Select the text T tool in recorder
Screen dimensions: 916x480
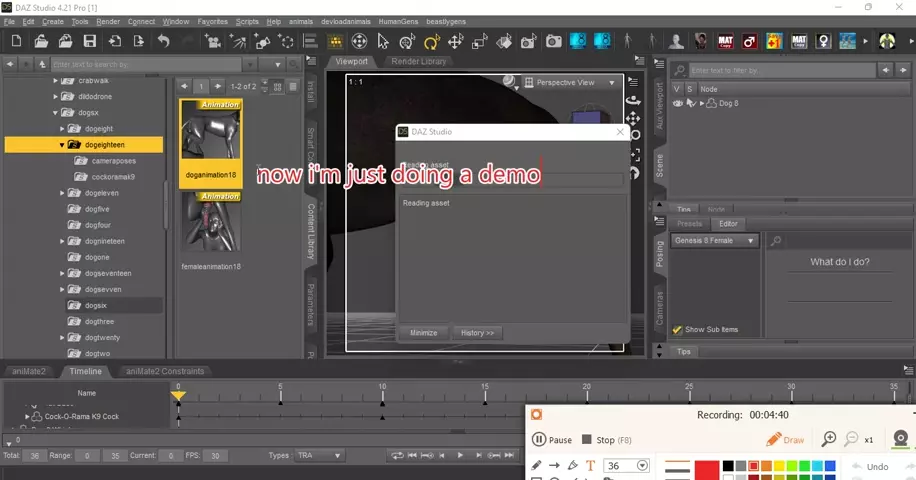(x=590, y=466)
